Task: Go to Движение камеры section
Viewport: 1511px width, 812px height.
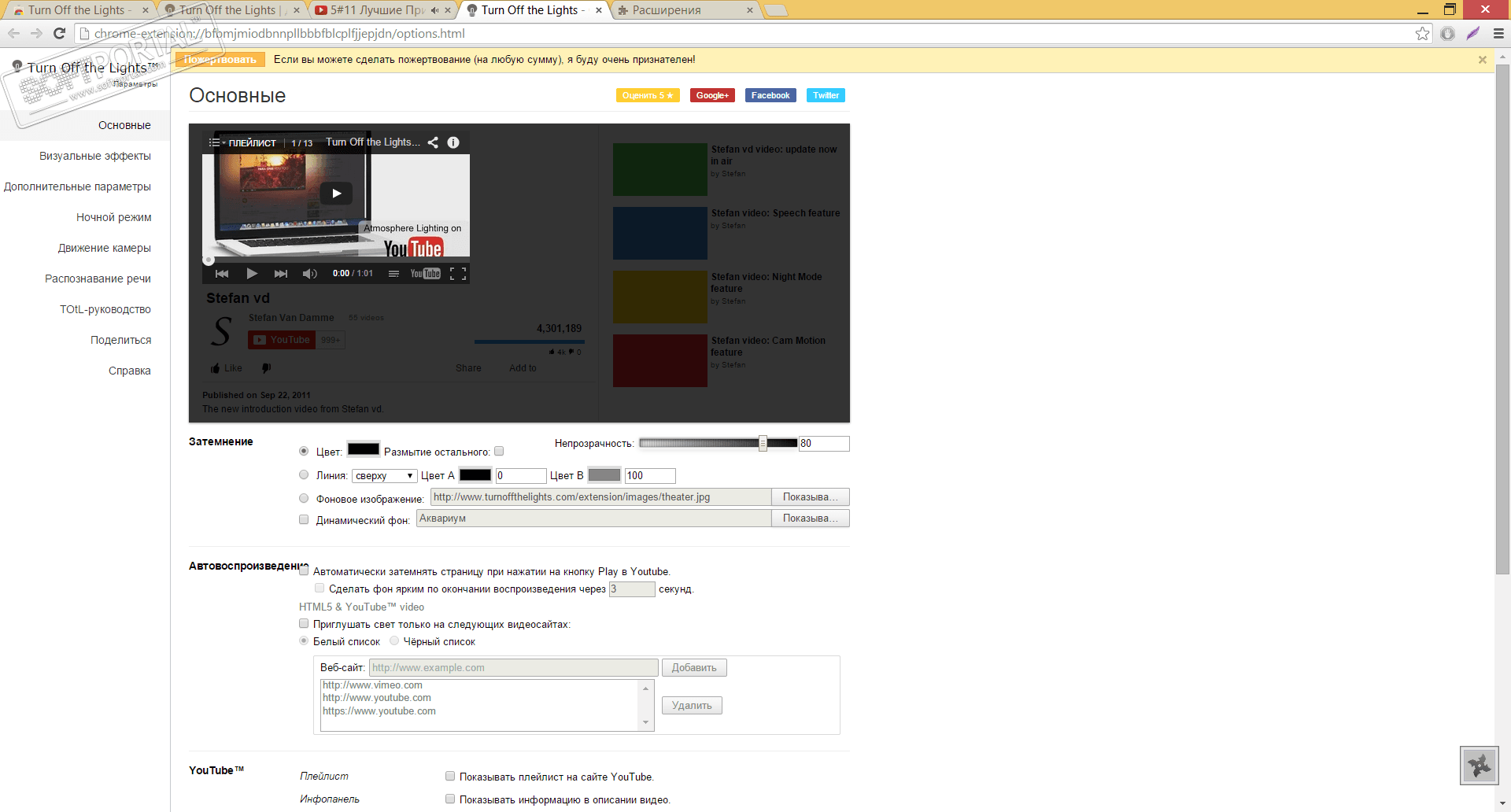Action: pyautogui.click(x=105, y=248)
